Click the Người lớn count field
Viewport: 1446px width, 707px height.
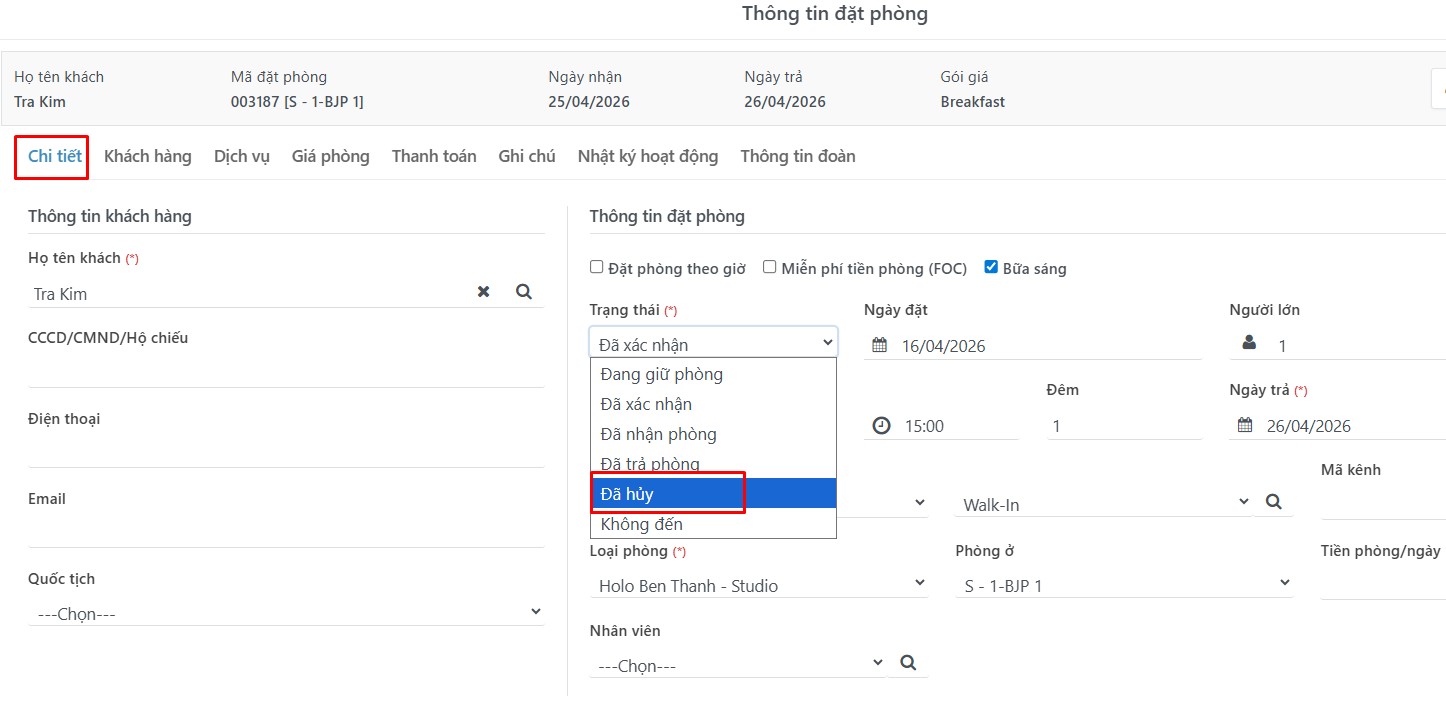tap(1358, 345)
